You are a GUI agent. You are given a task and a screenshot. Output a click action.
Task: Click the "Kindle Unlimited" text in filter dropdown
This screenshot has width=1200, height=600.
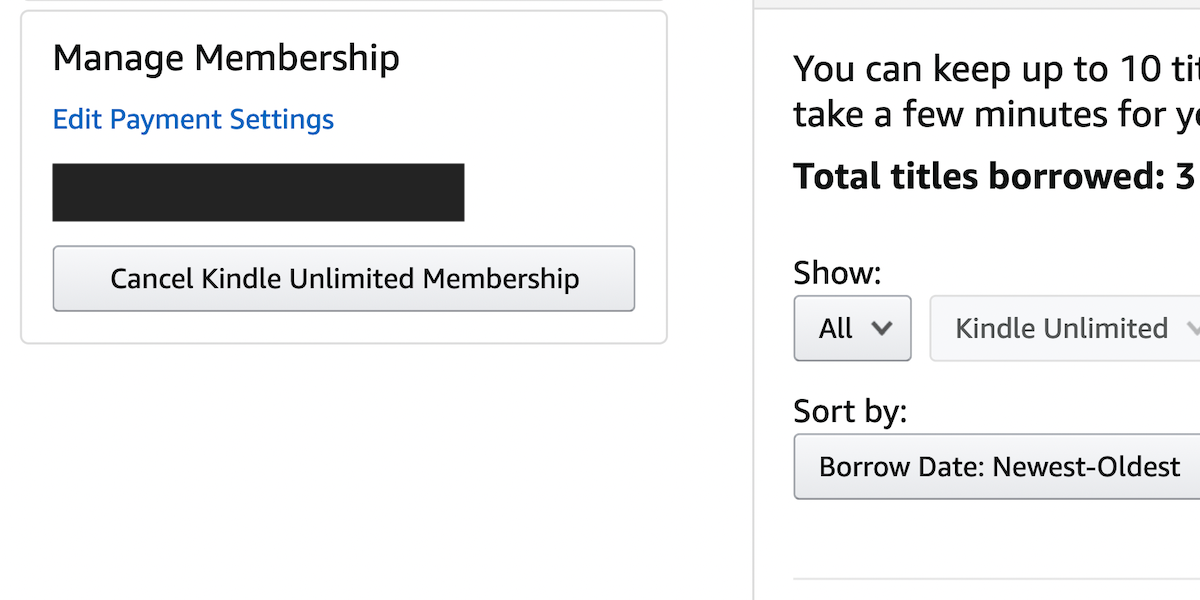point(1061,328)
